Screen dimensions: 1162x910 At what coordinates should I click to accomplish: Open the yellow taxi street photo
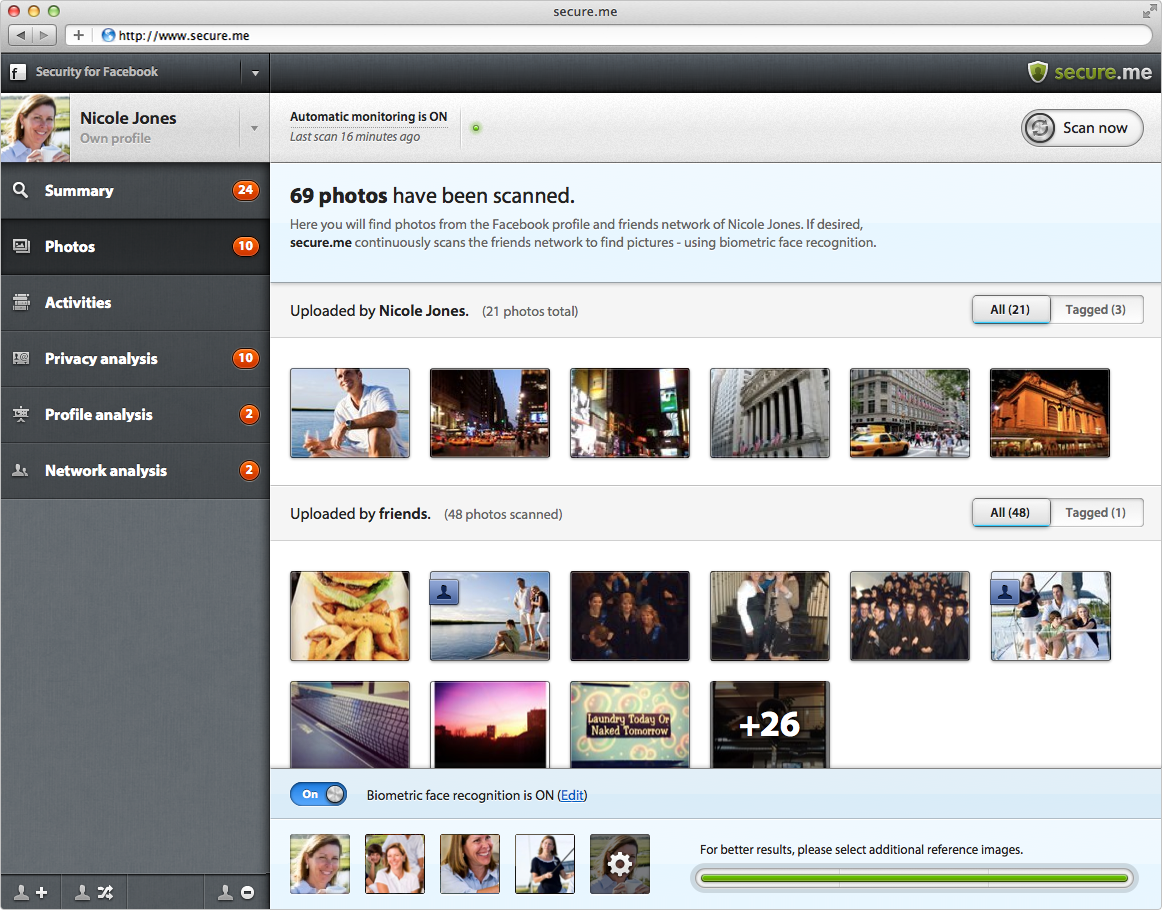909,413
